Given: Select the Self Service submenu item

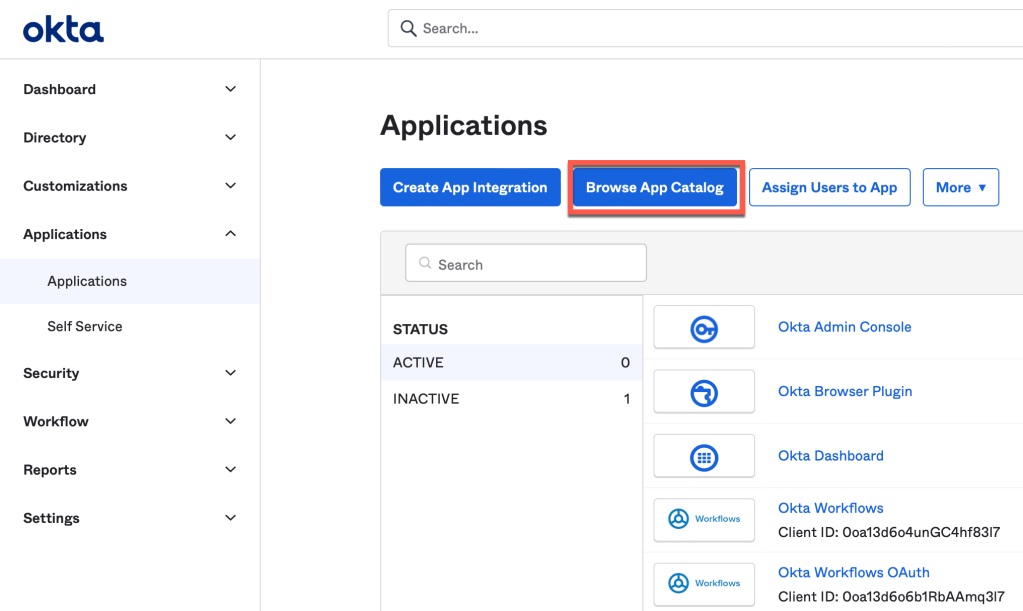Looking at the screenshot, I should pos(85,326).
